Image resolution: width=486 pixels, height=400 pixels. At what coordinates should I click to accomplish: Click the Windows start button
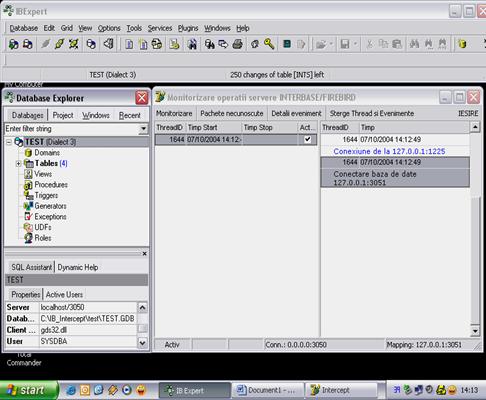point(29,390)
